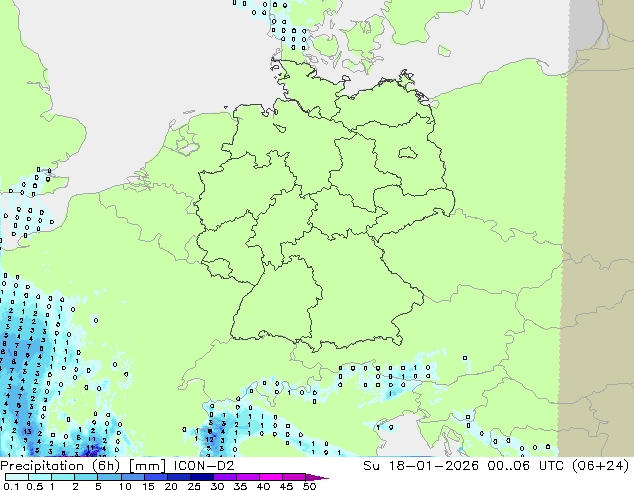634x490 pixels.
Task: Click the "(6h)" interval label
Action: 106,466
